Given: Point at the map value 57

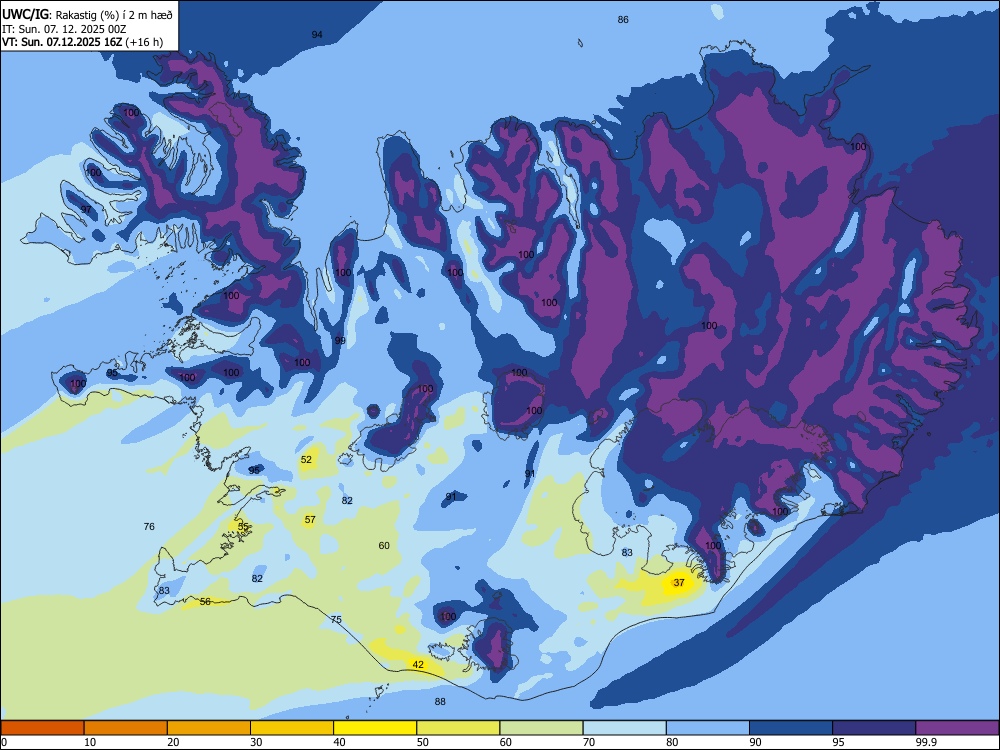Looking at the screenshot, I should tap(310, 520).
